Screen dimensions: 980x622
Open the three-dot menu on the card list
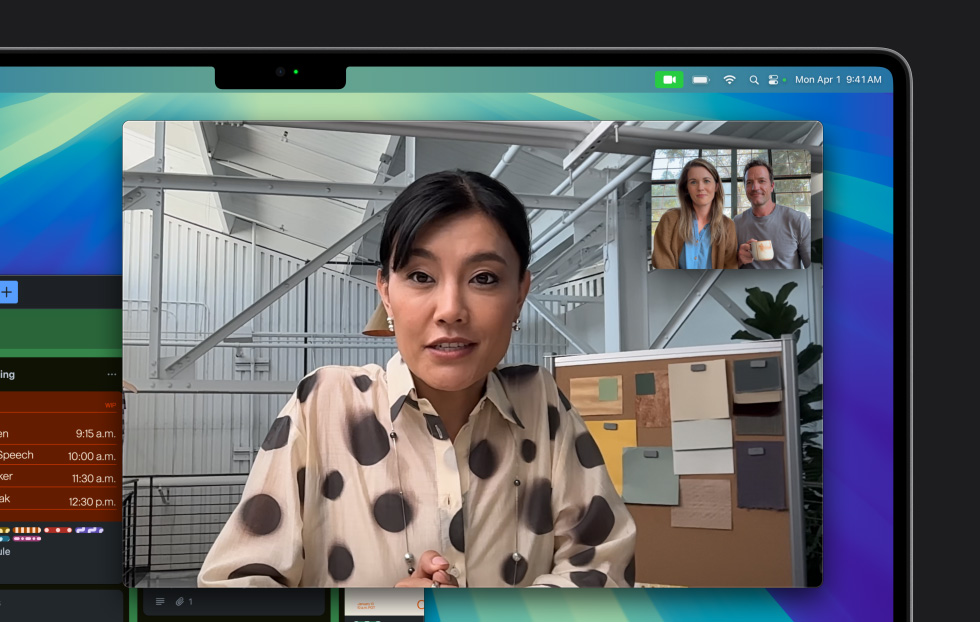click(x=111, y=374)
